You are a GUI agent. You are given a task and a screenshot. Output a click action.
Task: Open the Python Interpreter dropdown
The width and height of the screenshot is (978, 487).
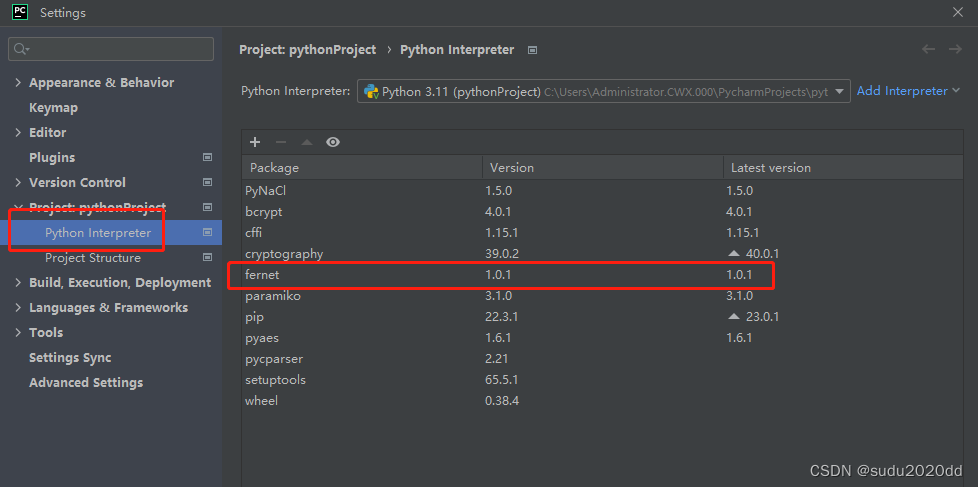(604, 91)
